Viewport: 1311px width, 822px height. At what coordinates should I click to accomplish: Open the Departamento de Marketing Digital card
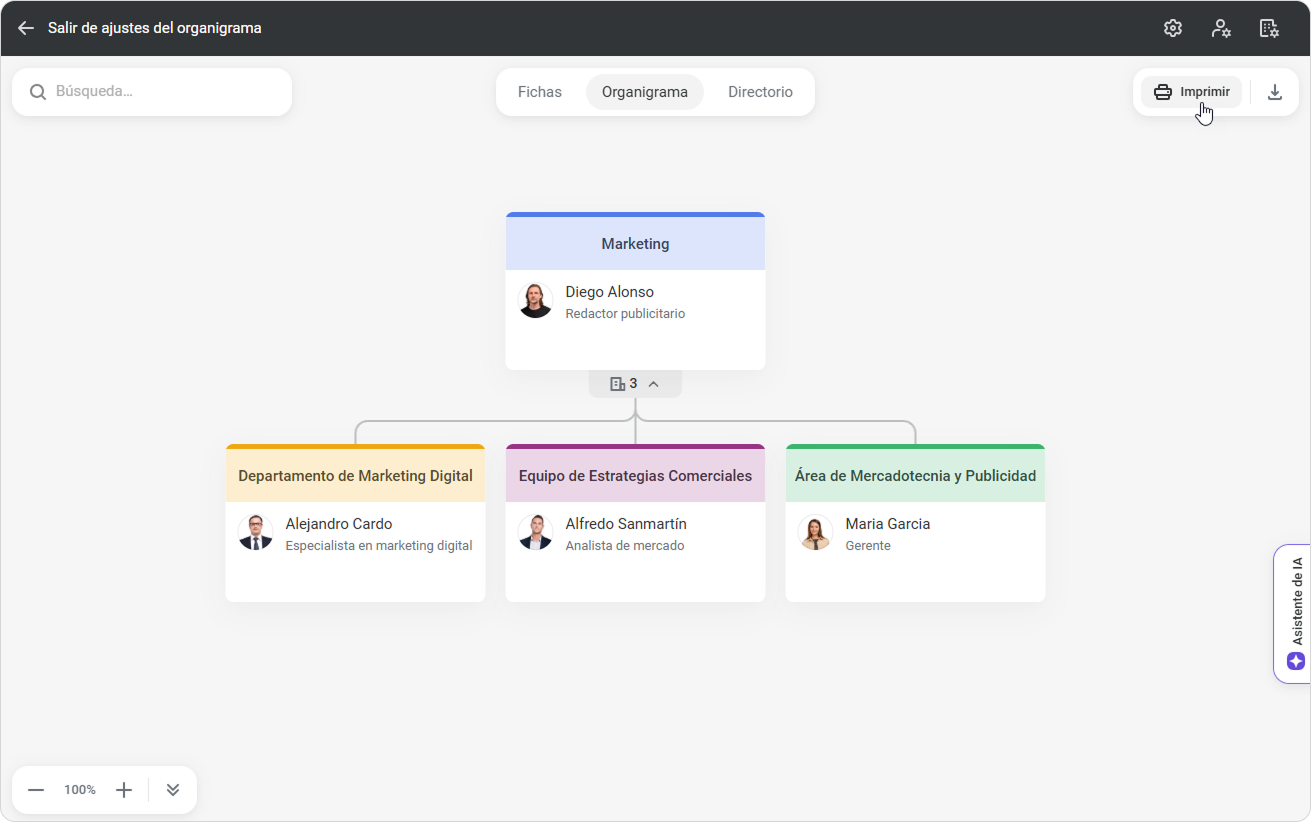[355, 476]
